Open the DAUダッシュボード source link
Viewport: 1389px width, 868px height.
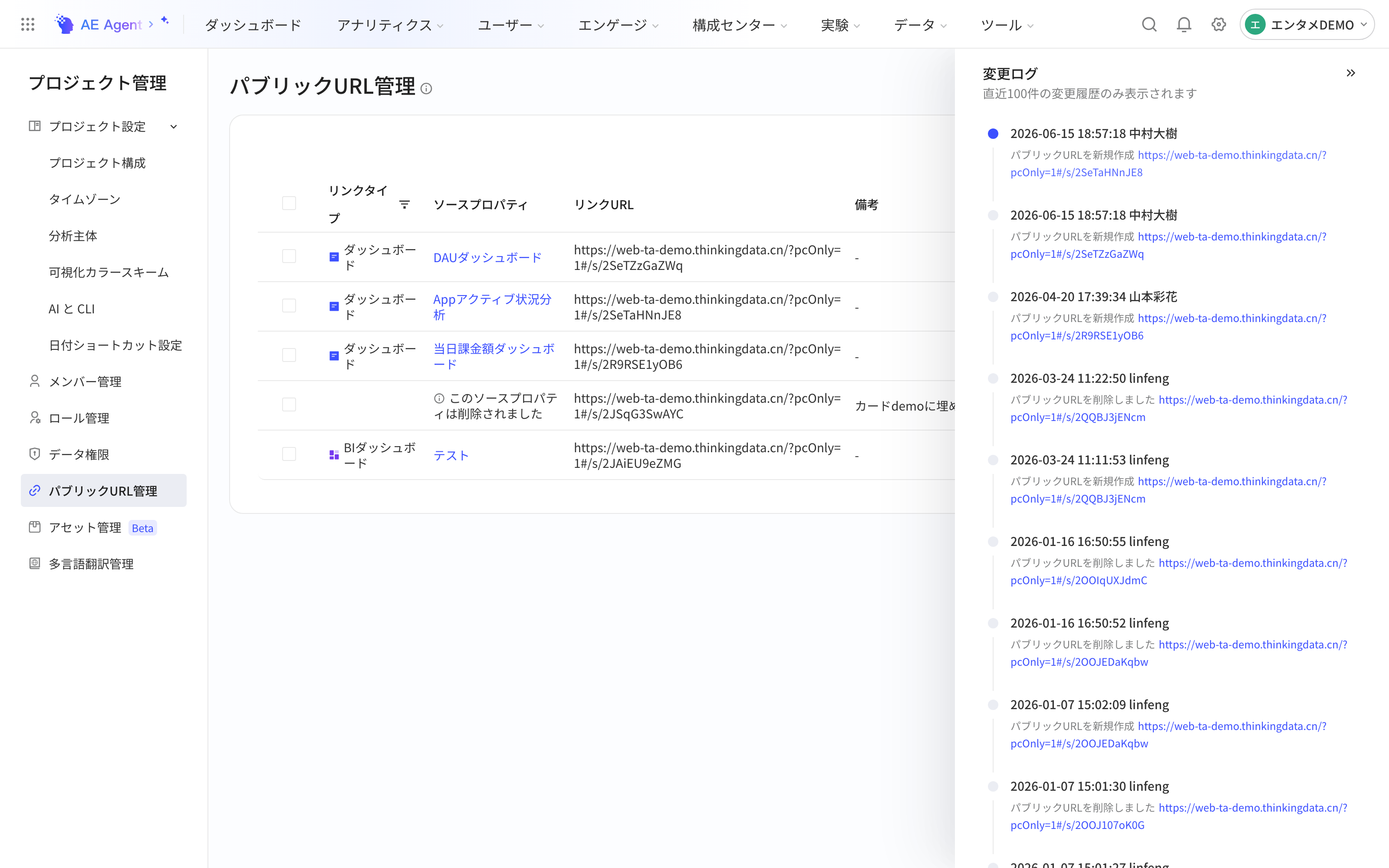(x=487, y=258)
